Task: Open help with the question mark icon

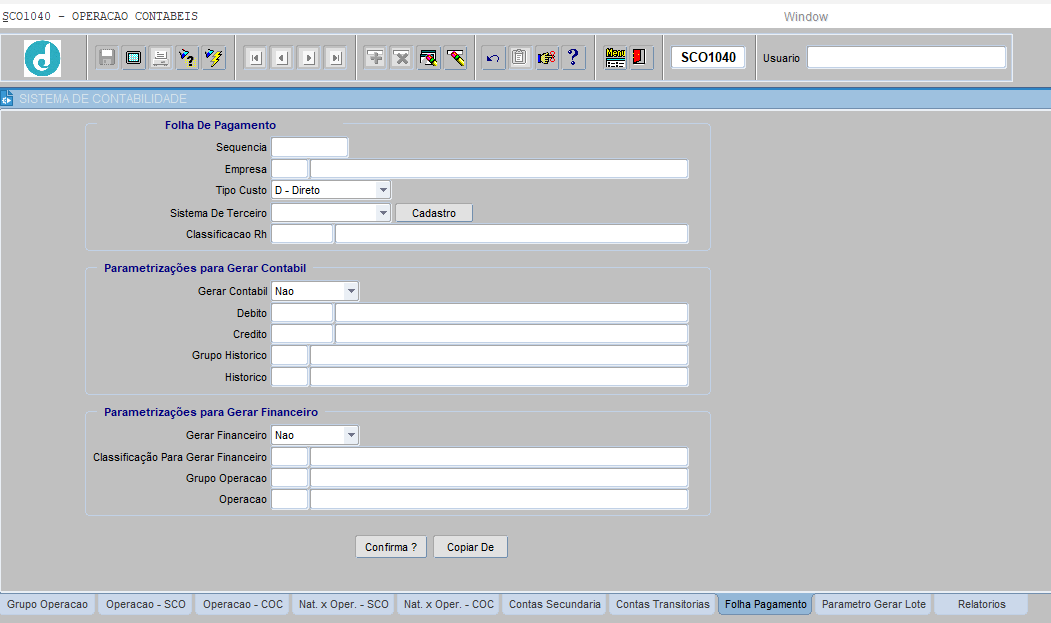Action: pyautogui.click(x=573, y=58)
